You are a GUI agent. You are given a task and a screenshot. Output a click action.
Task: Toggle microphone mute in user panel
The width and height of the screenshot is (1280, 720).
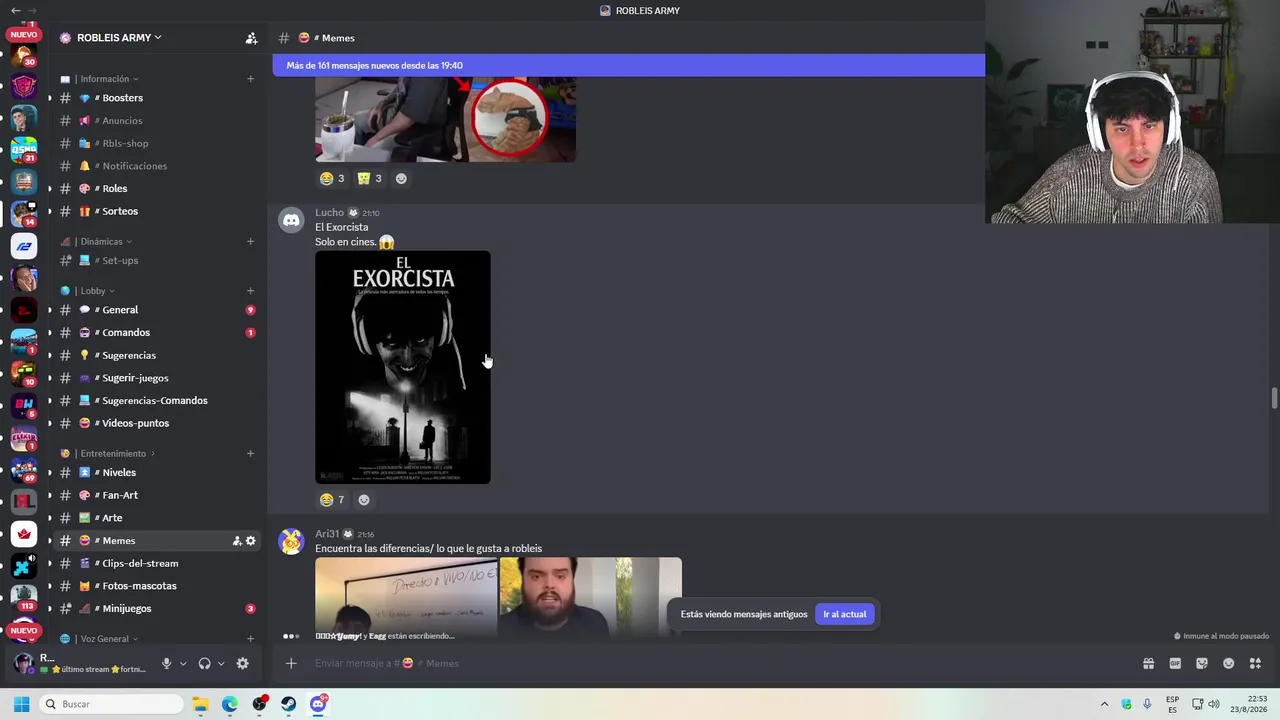click(x=166, y=663)
